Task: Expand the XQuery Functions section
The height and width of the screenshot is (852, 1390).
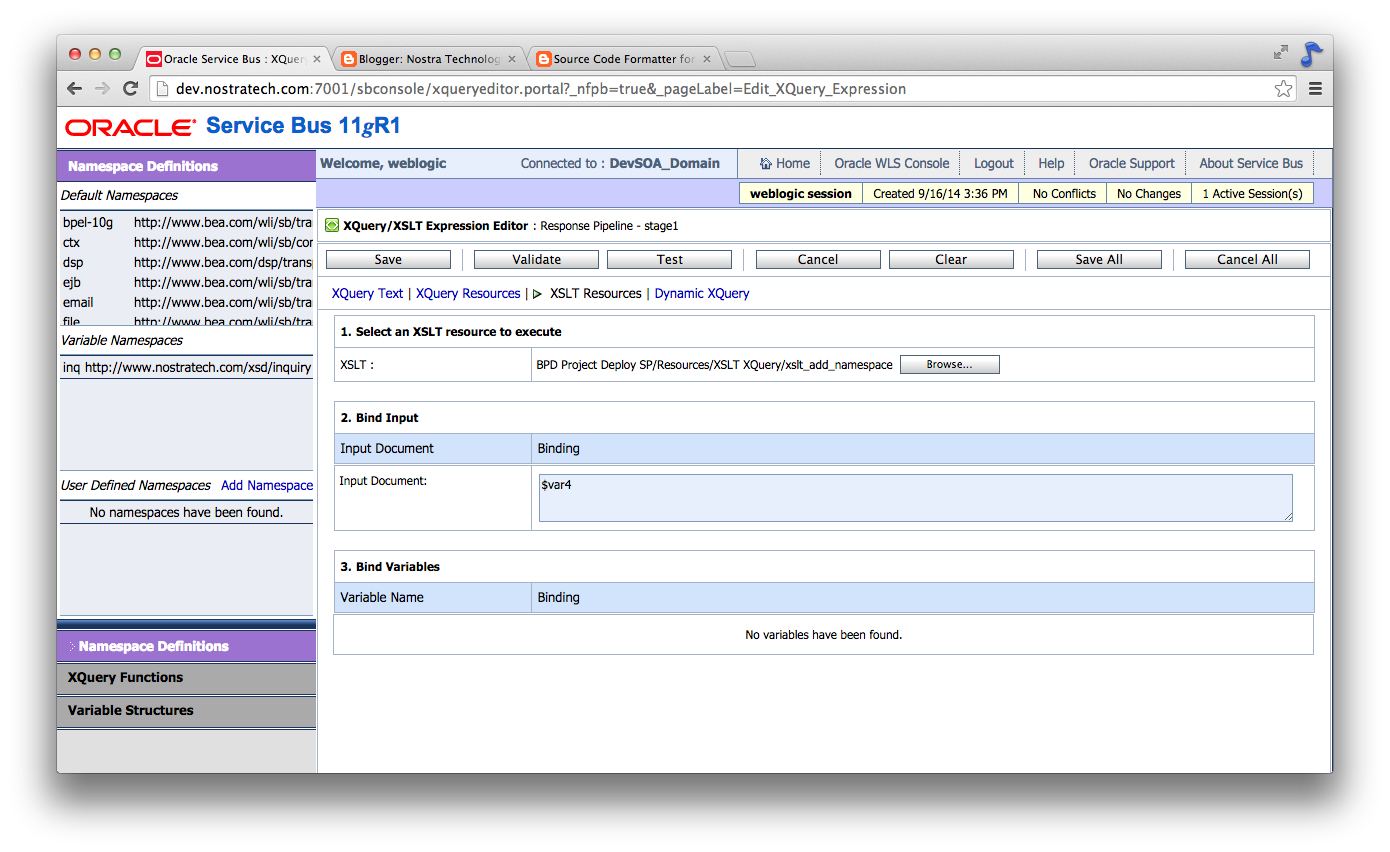Action: point(187,678)
